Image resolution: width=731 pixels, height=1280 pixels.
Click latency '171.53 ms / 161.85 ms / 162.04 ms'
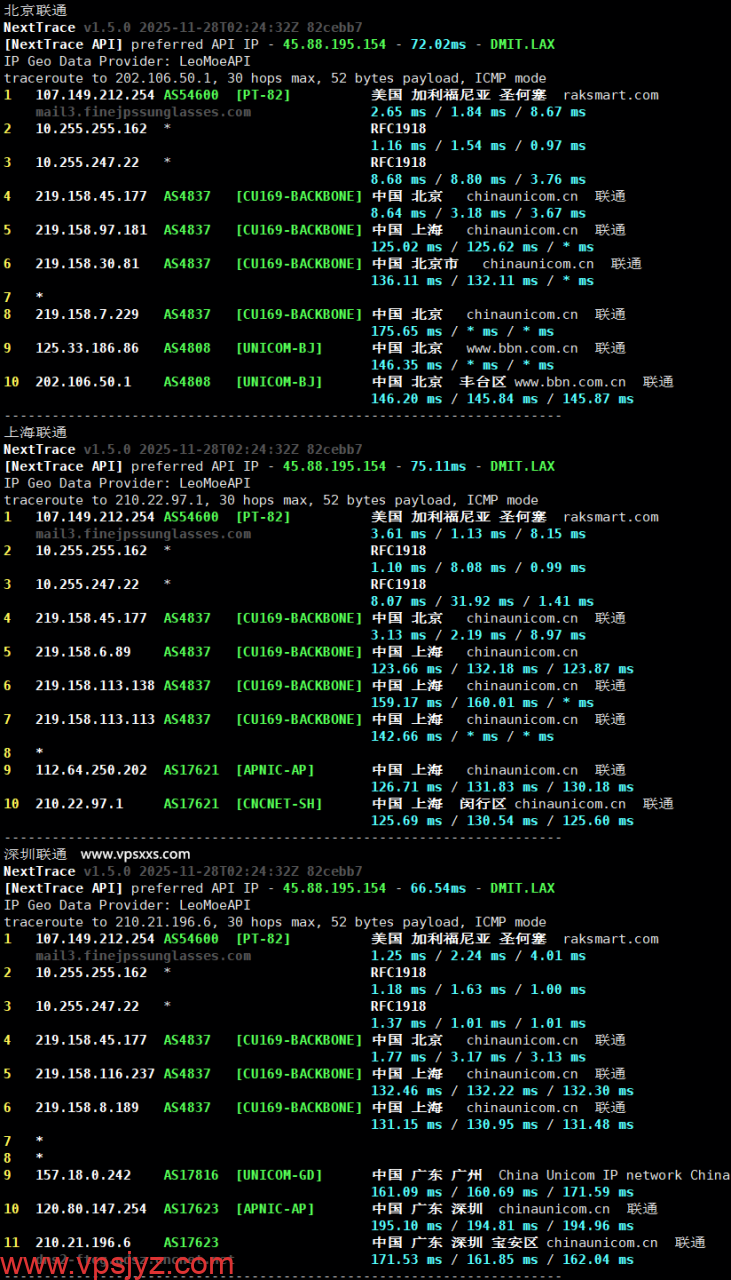pos(502,1260)
